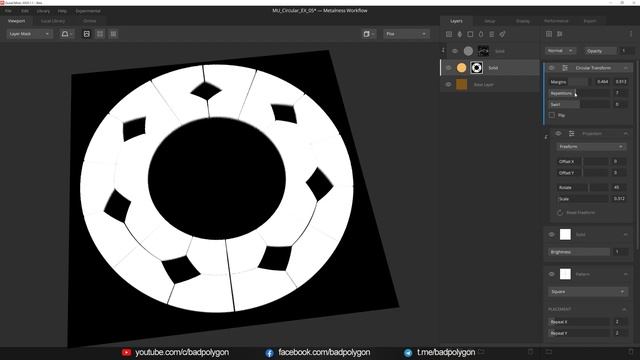Collapse the Solid component section
The width and height of the screenshot is (640, 360).
[626, 234]
